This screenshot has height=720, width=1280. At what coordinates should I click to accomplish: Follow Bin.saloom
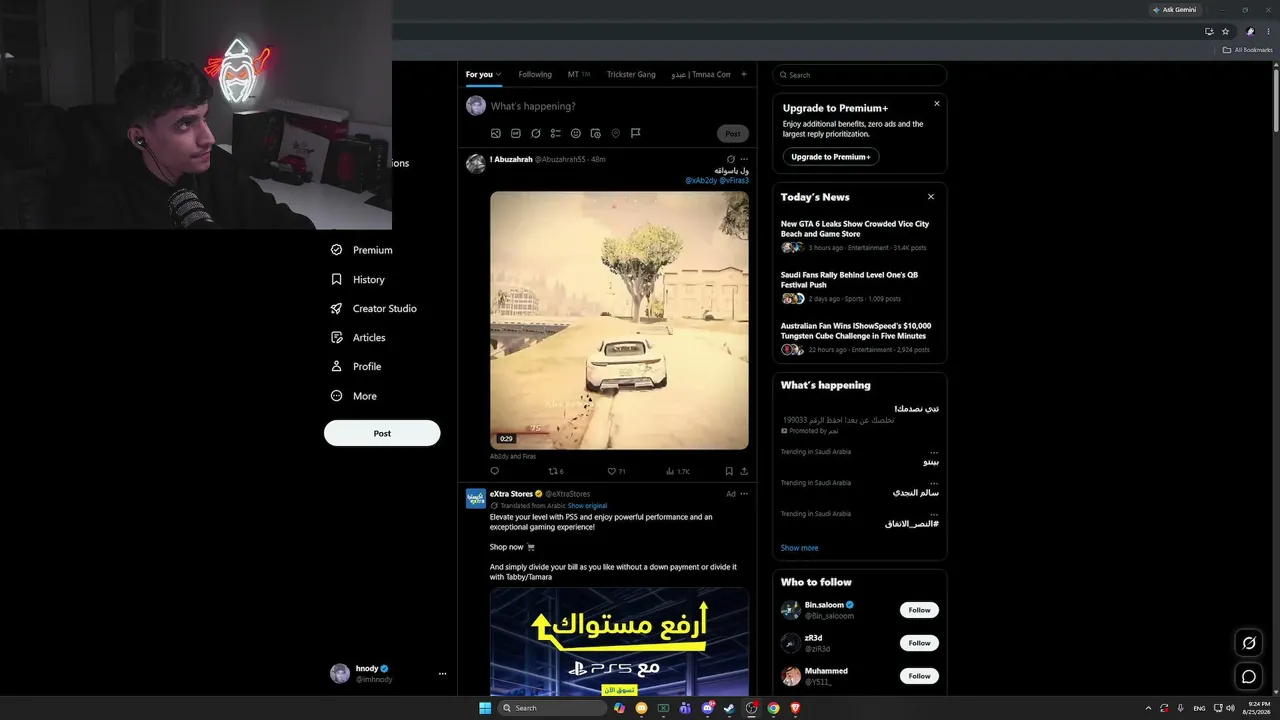pos(919,610)
